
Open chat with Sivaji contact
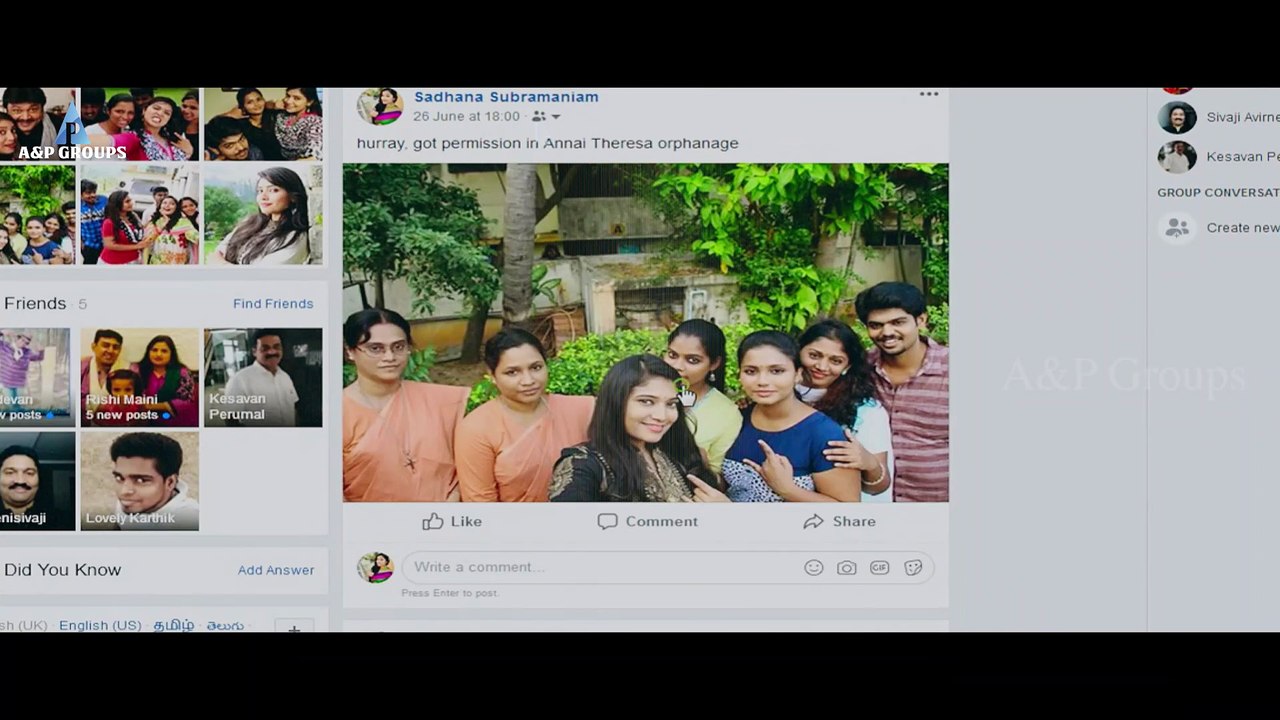tap(1218, 117)
